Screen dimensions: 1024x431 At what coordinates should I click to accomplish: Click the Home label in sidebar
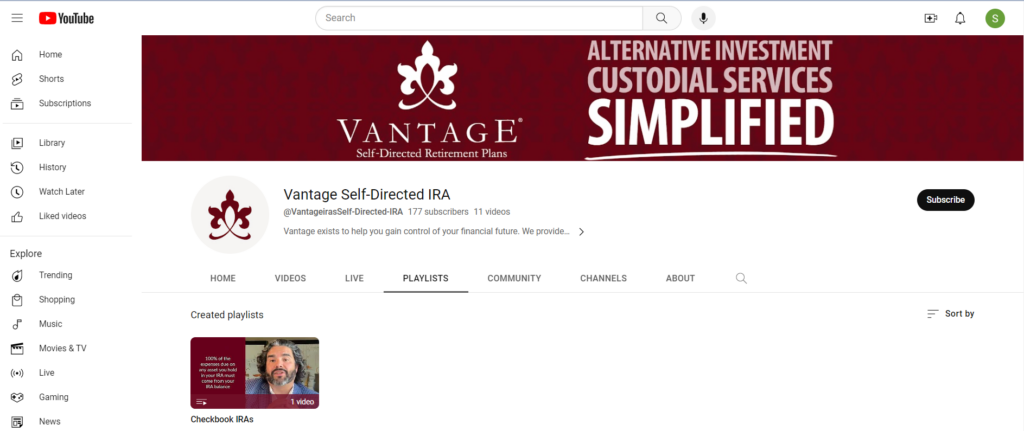point(50,55)
